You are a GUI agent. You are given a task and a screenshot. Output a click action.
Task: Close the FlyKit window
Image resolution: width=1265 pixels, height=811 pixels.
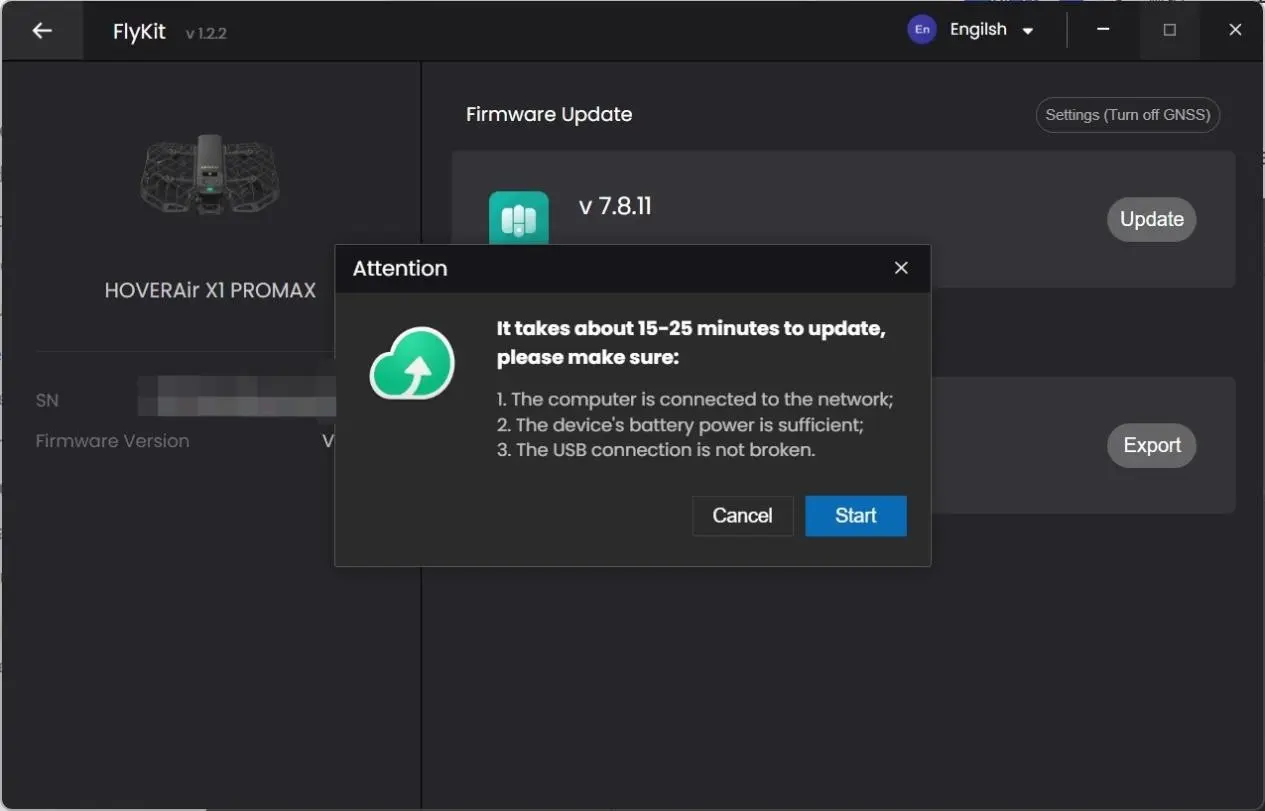pyautogui.click(x=1235, y=30)
